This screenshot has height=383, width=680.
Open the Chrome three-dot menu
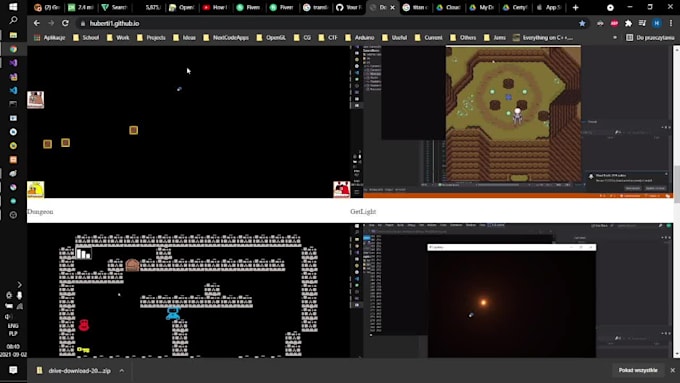click(670, 23)
